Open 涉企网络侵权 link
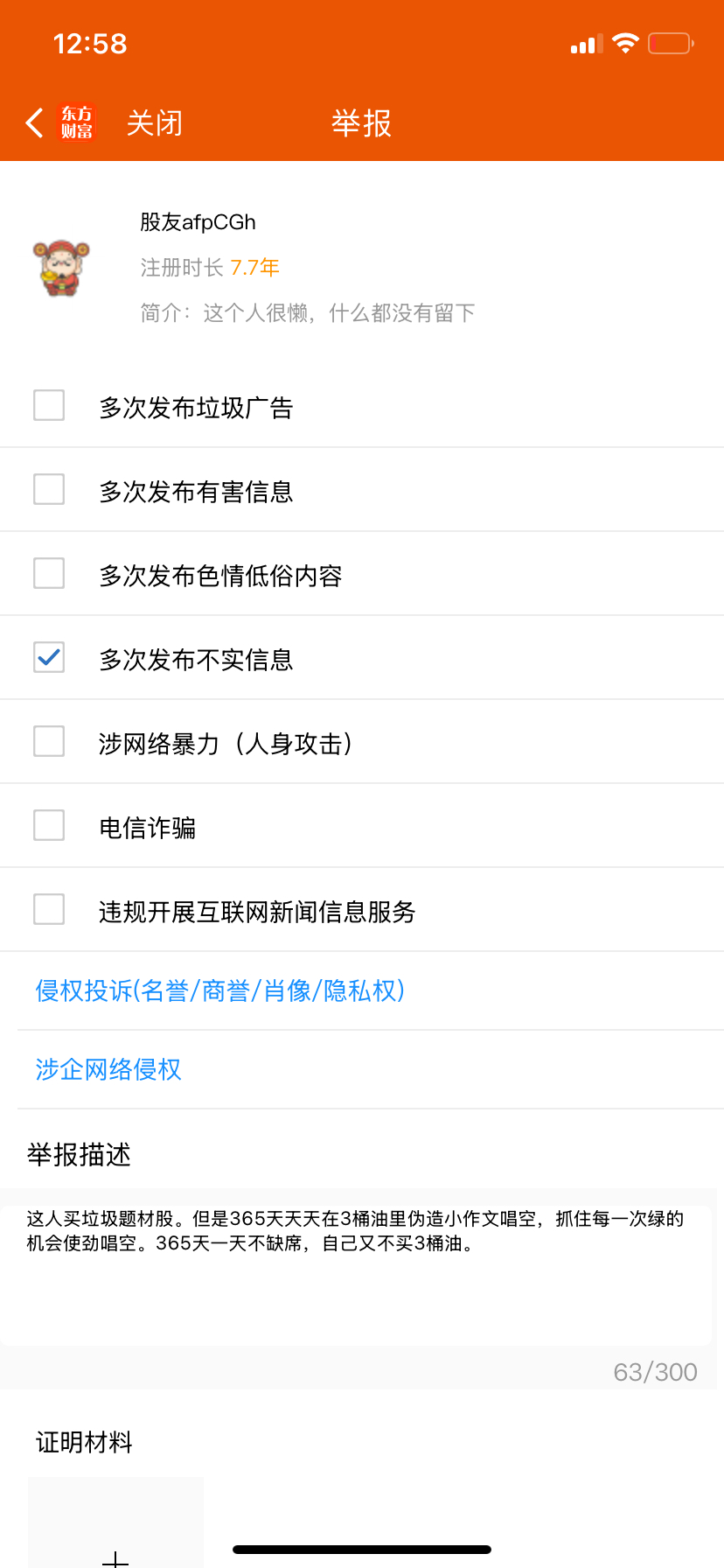This screenshot has height=1568, width=724. click(x=108, y=1069)
